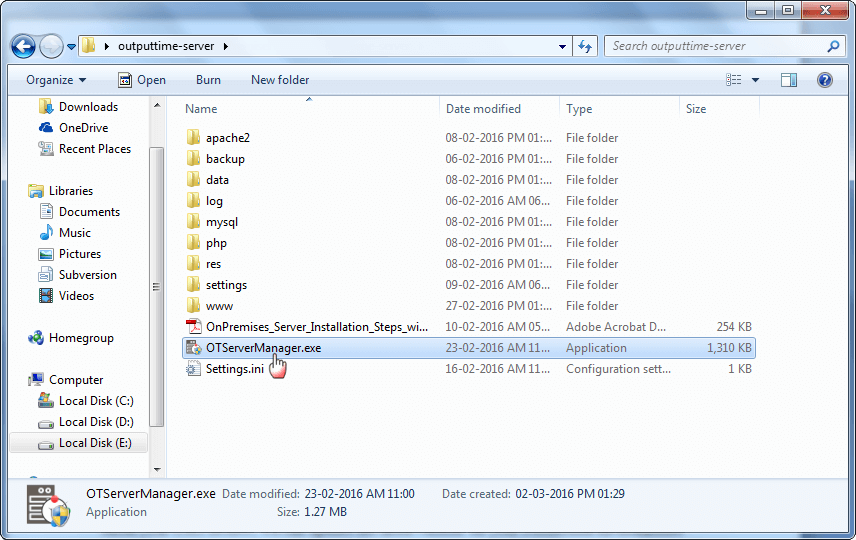Sort by the Type column header

tap(579, 109)
